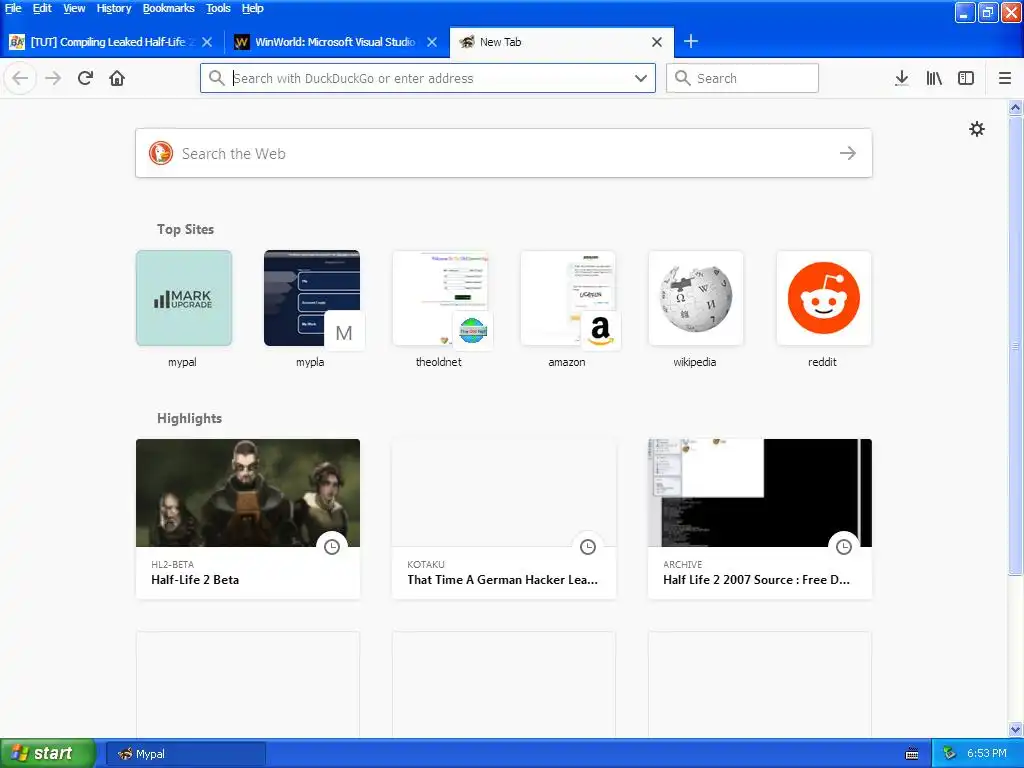Open new tab page settings gear

976,129
